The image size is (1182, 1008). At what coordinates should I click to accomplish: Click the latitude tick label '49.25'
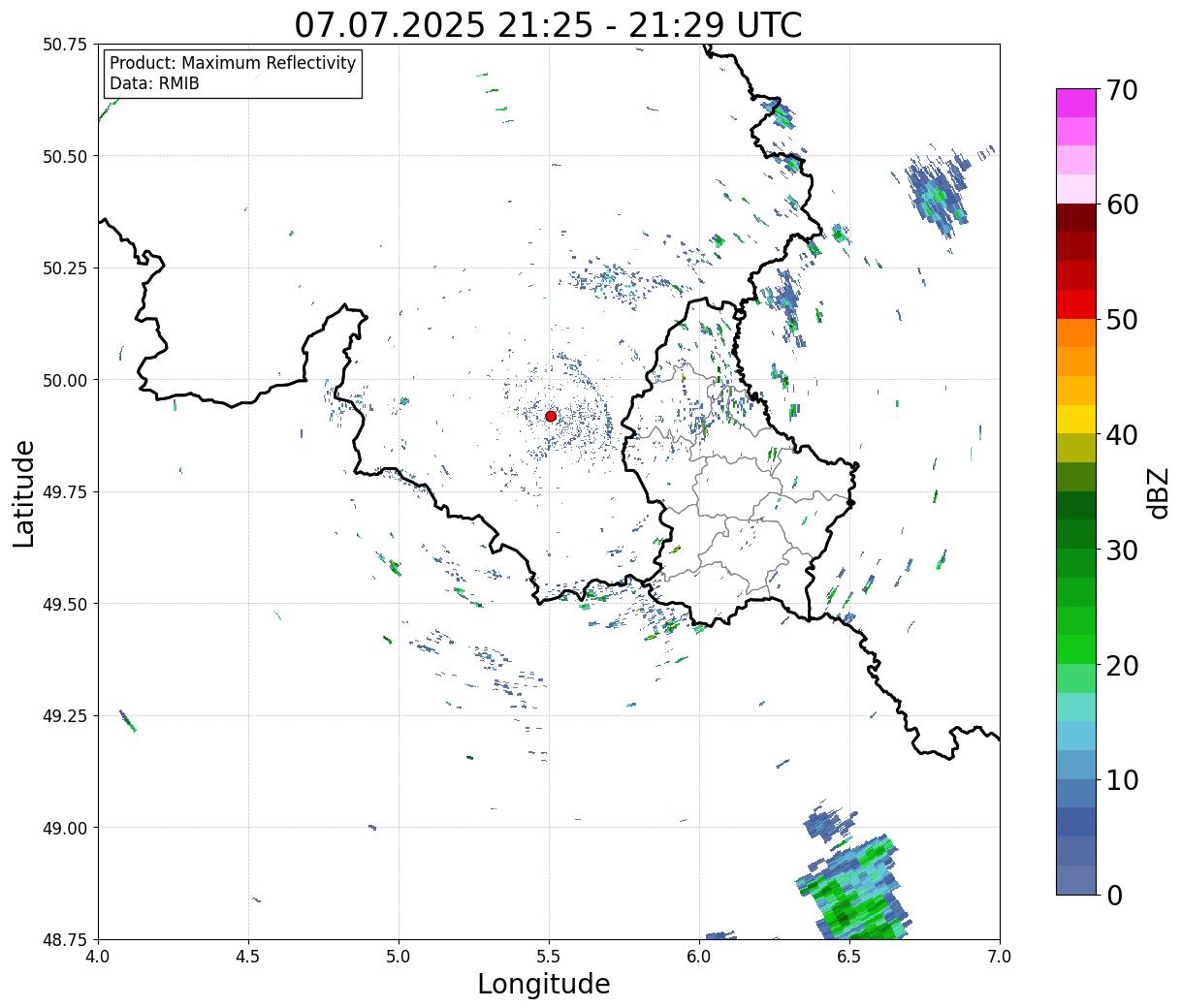click(x=64, y=716)
